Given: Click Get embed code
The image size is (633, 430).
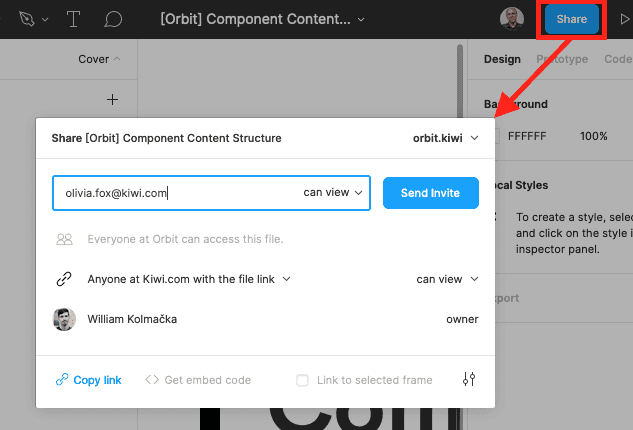Looking at the screenshot, I should click(198, 380).
